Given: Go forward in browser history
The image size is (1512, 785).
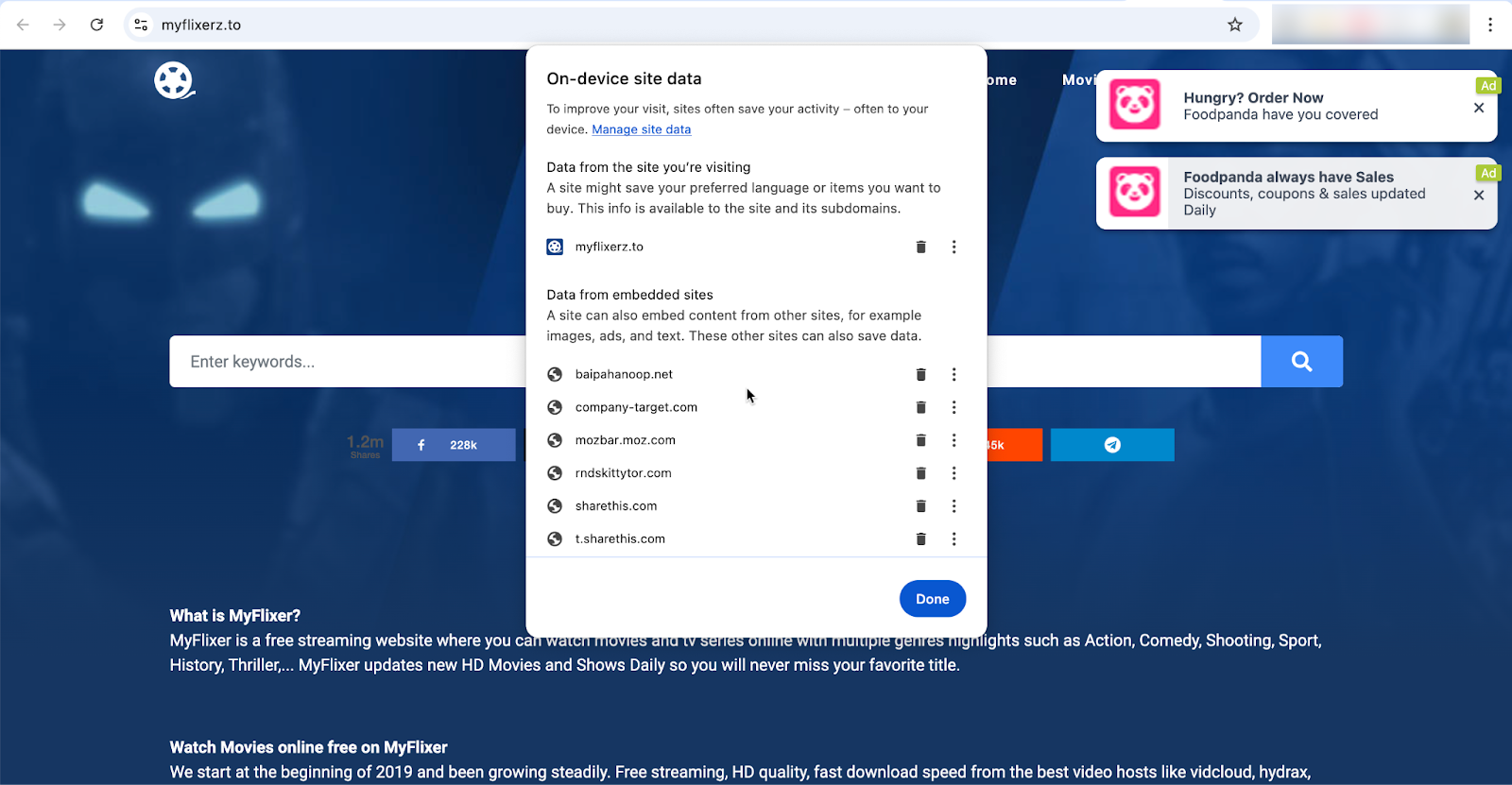Looking at the screenshot, I should [x=60, y=25].
